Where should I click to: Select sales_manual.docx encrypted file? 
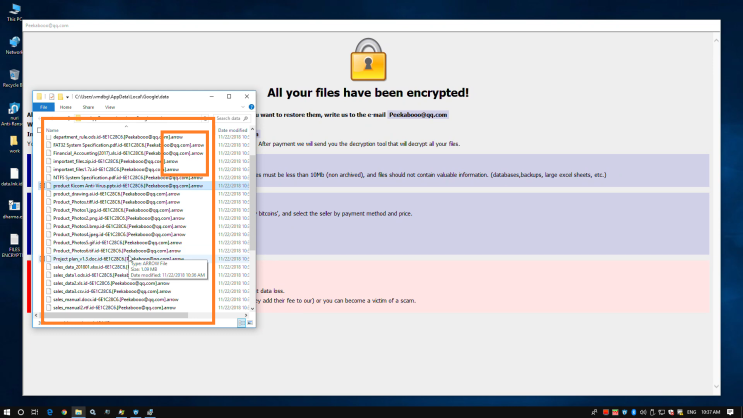point(116,300)
